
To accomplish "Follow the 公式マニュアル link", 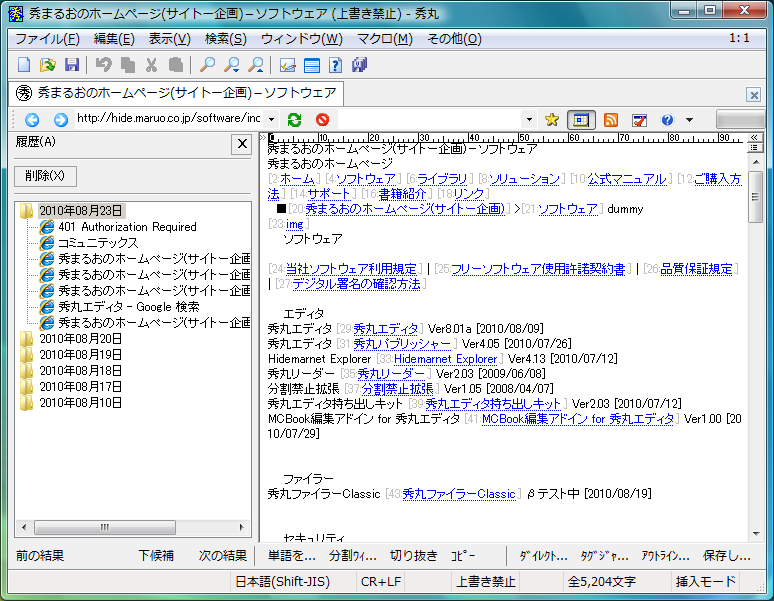I will 626,179.
